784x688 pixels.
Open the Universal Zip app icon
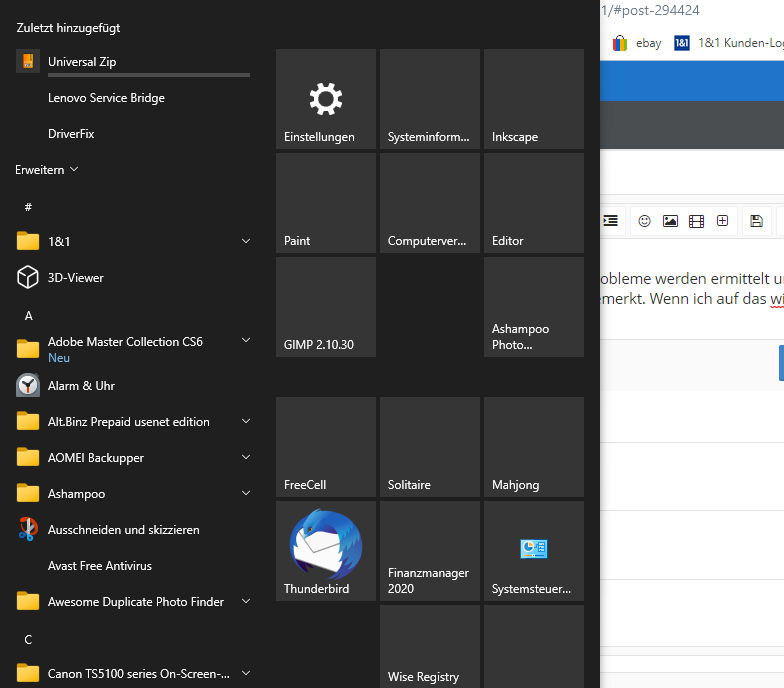click(x=28, y=62)
